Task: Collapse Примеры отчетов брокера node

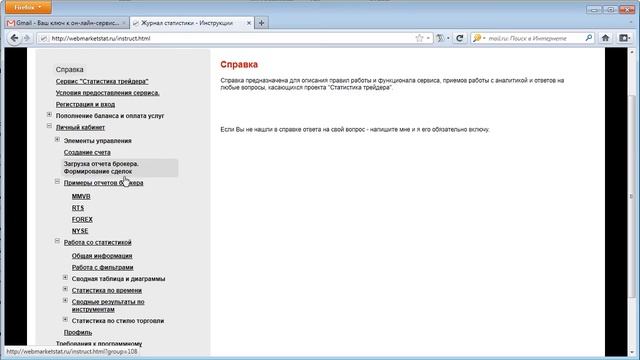Action: tap(58, 182)
